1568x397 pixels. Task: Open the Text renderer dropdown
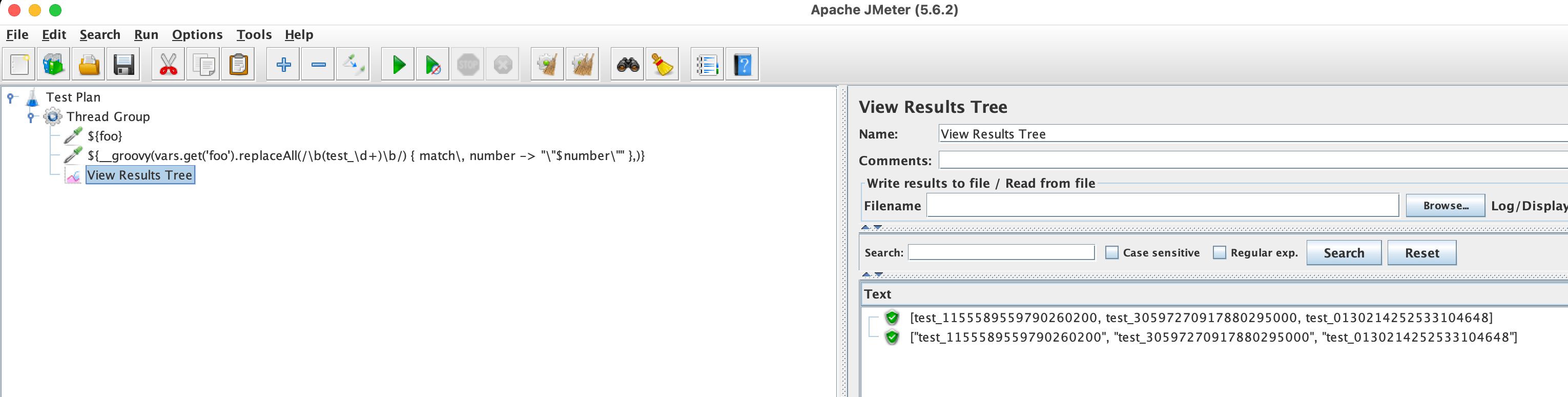tap(1214, 294)
